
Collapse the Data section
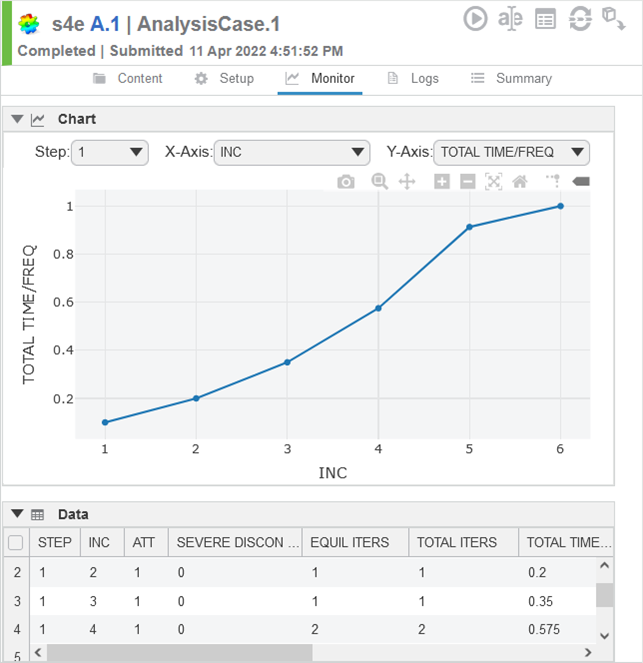pyautogui.click(x=16, y=514)
